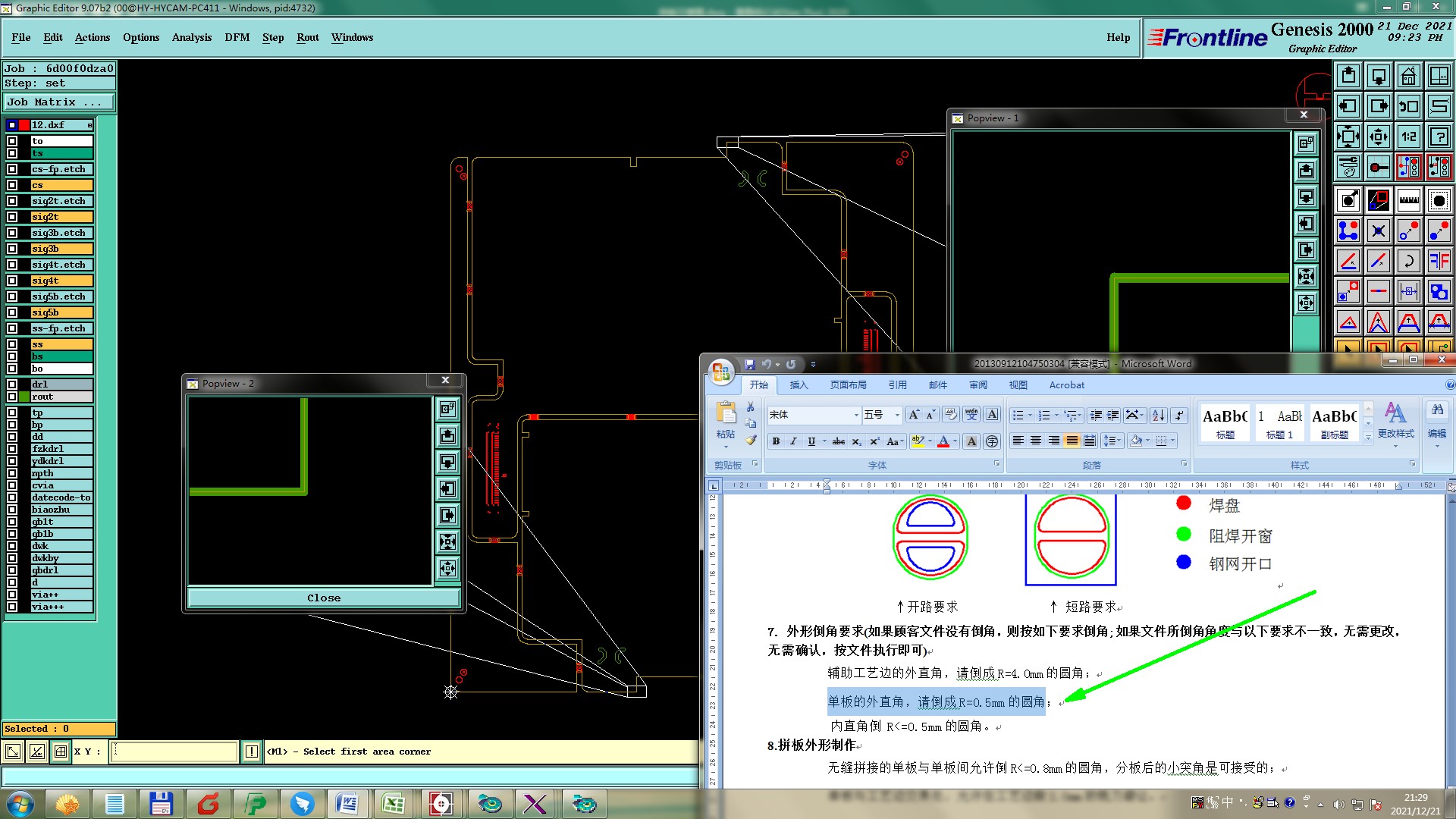
Task: Toggle visibility checkbox for layer sig2t
Action: coord(12,217)
